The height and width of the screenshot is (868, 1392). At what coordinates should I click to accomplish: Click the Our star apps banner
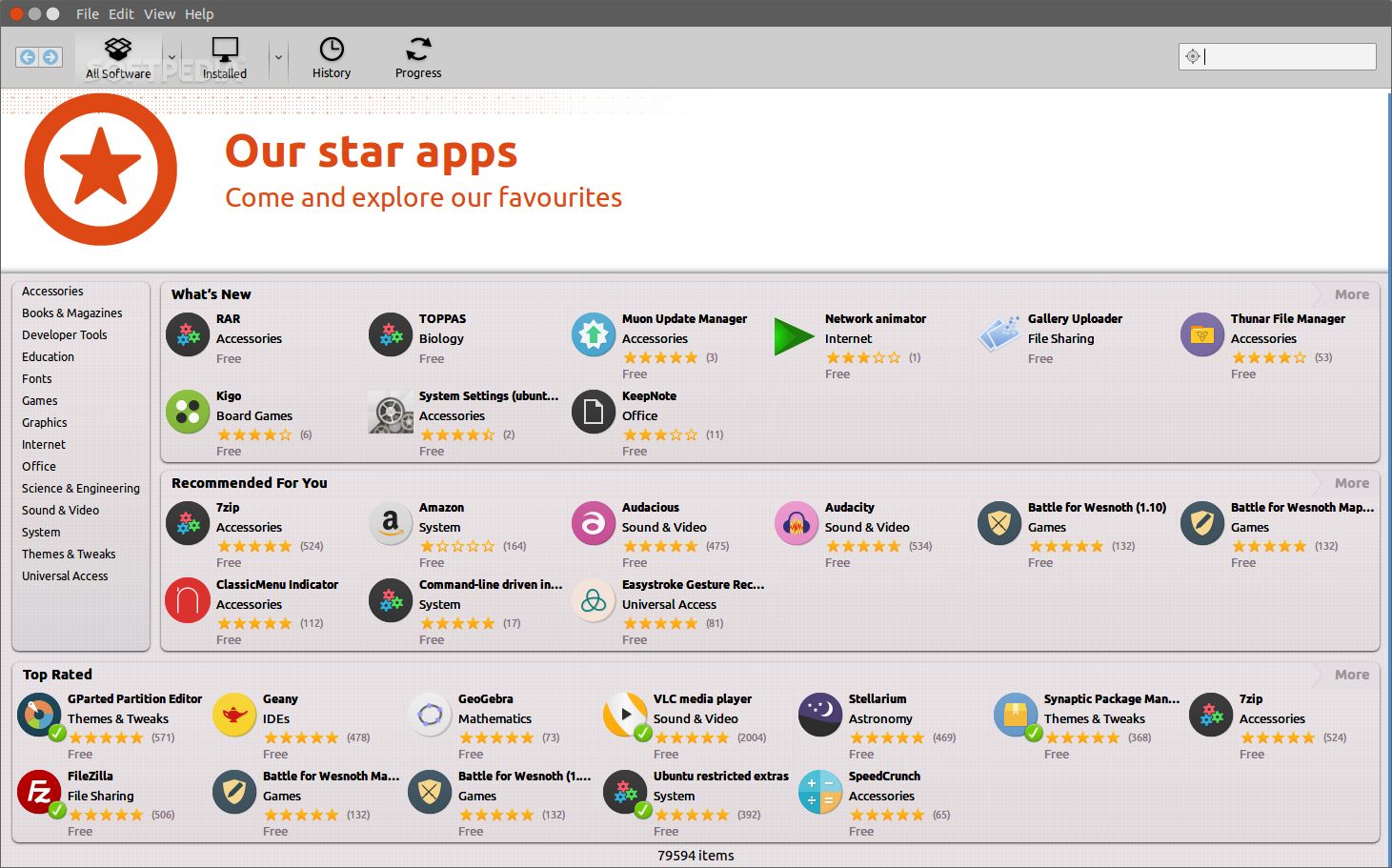[x=696, y=179]
